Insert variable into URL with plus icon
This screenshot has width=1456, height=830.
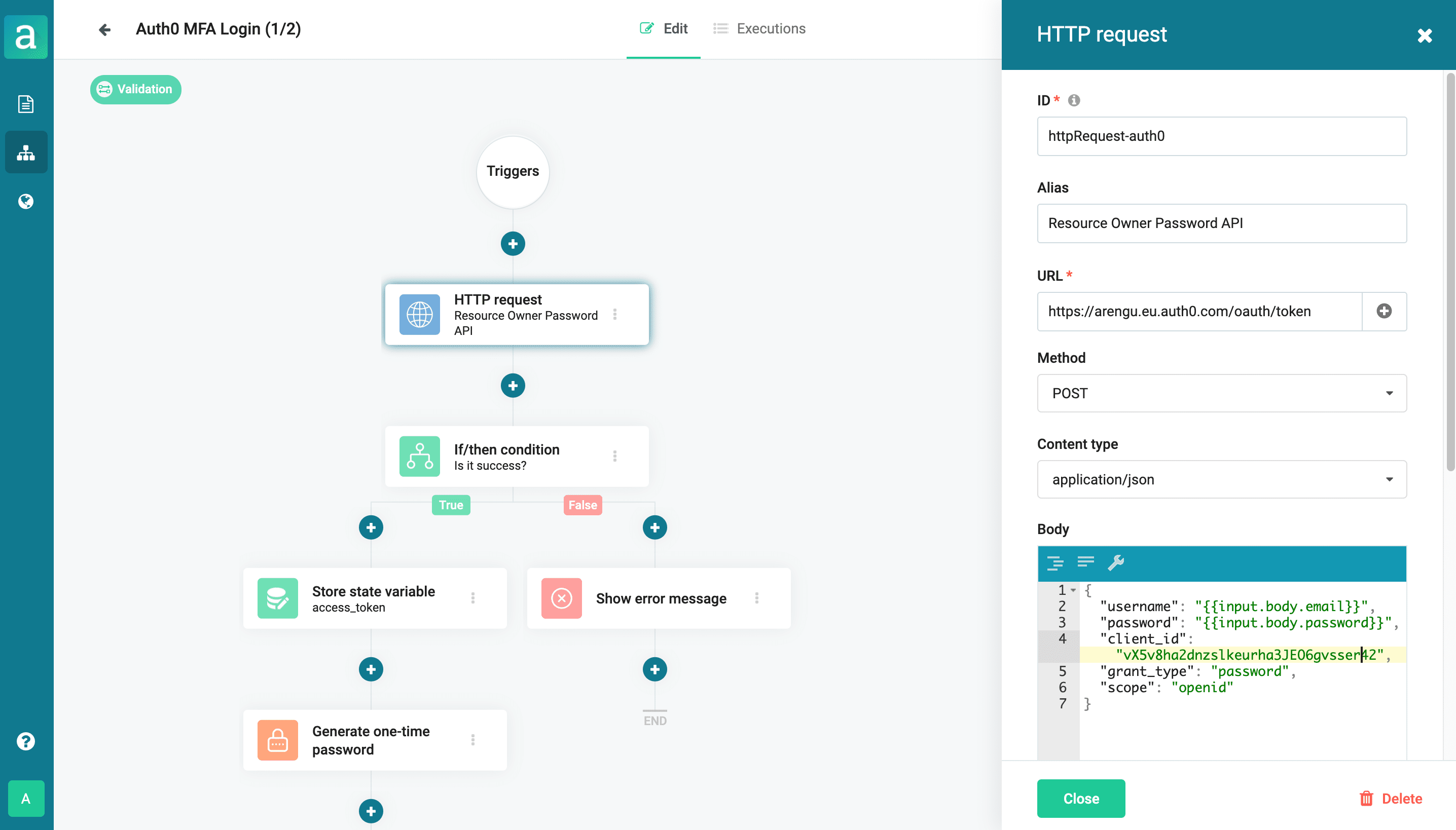[1384, 311]
